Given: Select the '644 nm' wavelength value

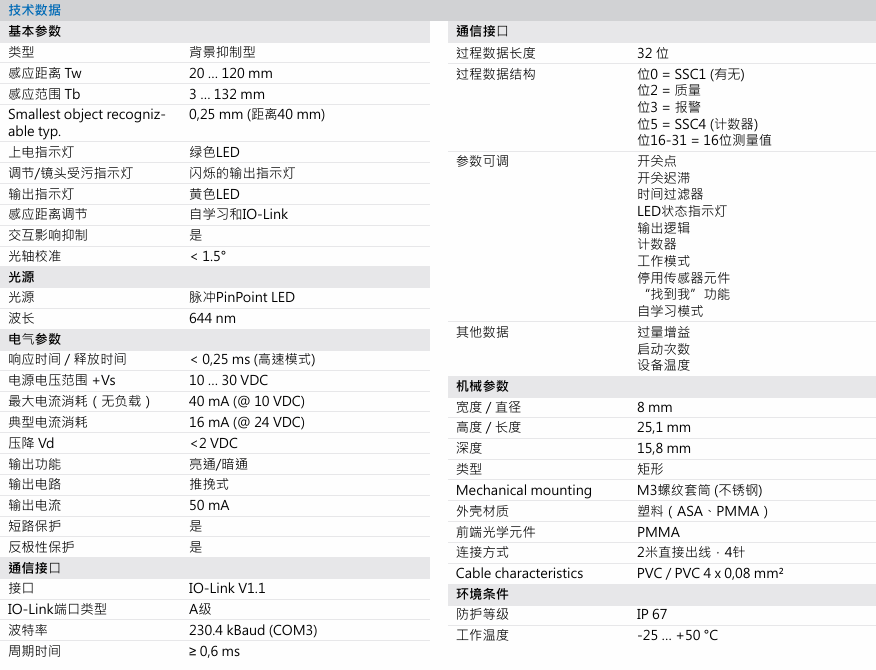Looking at the screenshot, I should (212, 319).
